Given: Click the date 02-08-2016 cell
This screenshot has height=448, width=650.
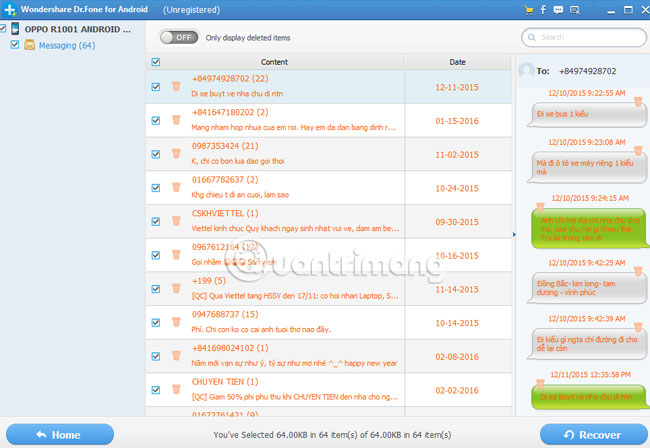Looking at the screenshot, I should 457,357.
